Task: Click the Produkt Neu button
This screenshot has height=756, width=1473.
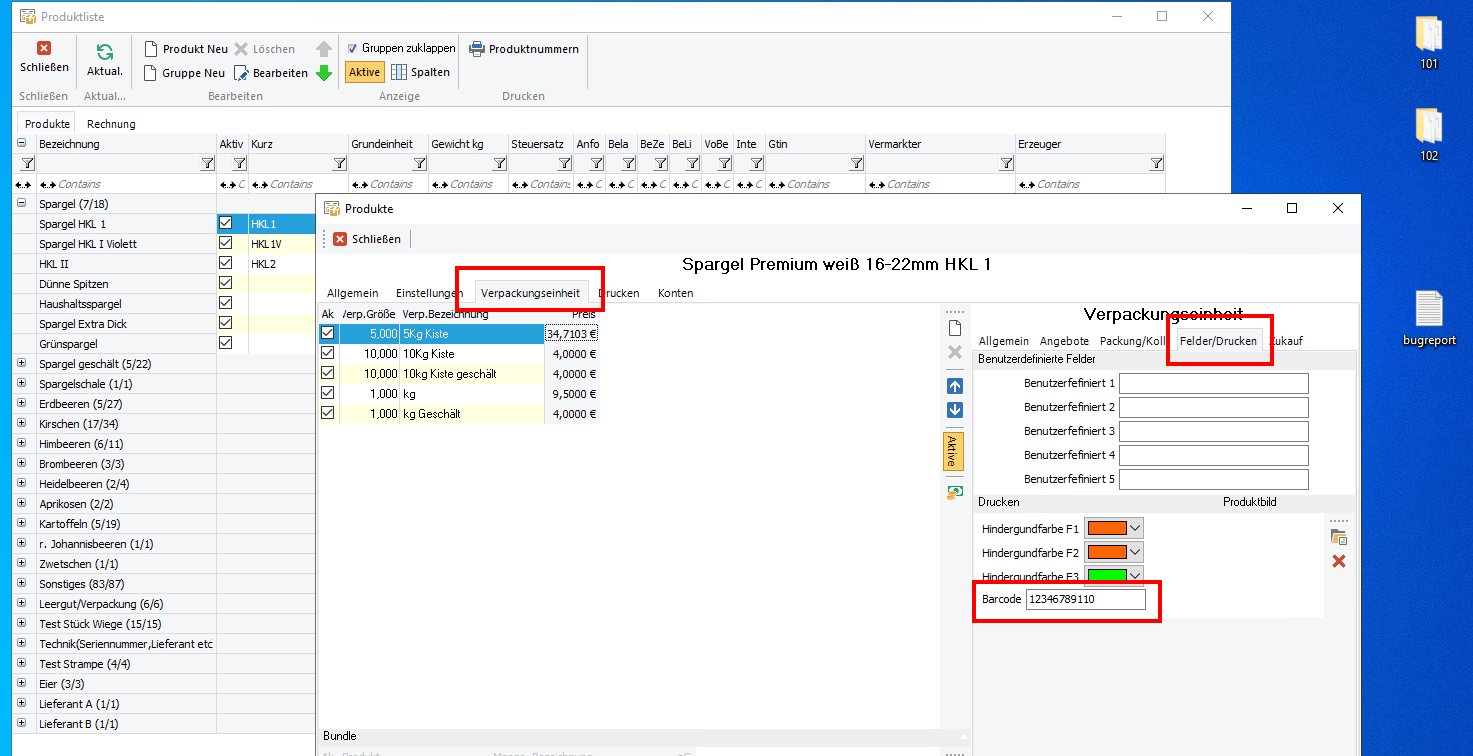Action: click(x=186, y=49)
